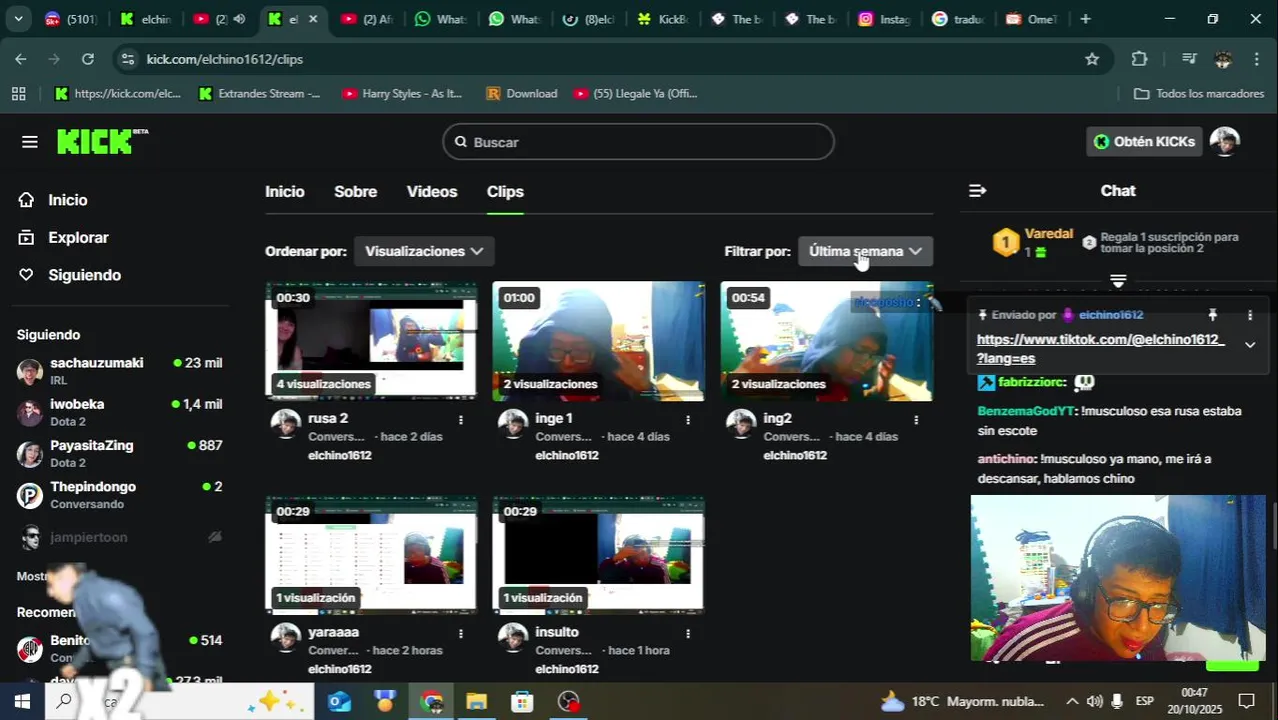Viewport: 1278px width, 720px height.
Task: Play the rusa 2 clip thumbnail
Action: (x=370, y=341)
